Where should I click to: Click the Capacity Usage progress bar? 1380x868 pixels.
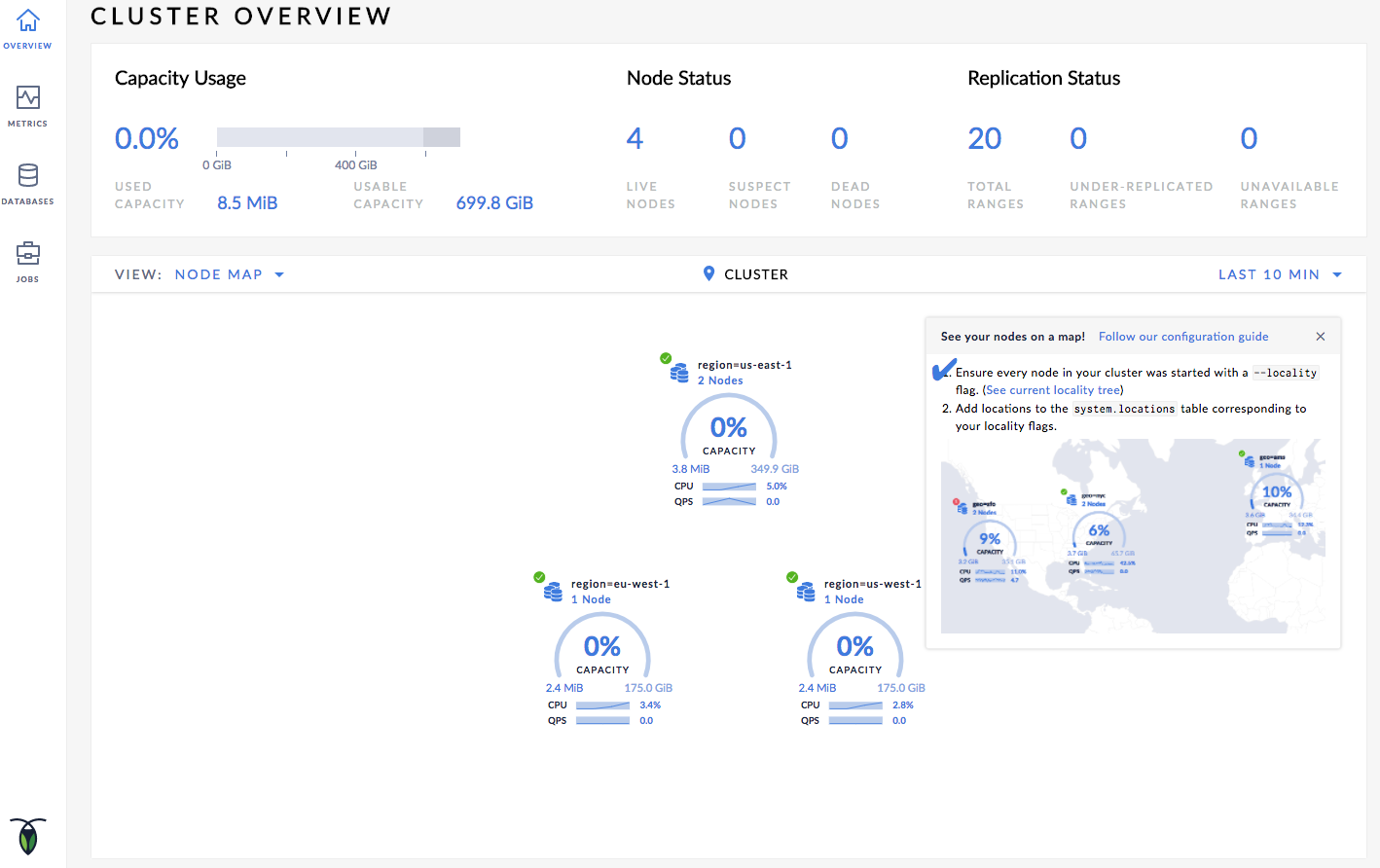338,137
